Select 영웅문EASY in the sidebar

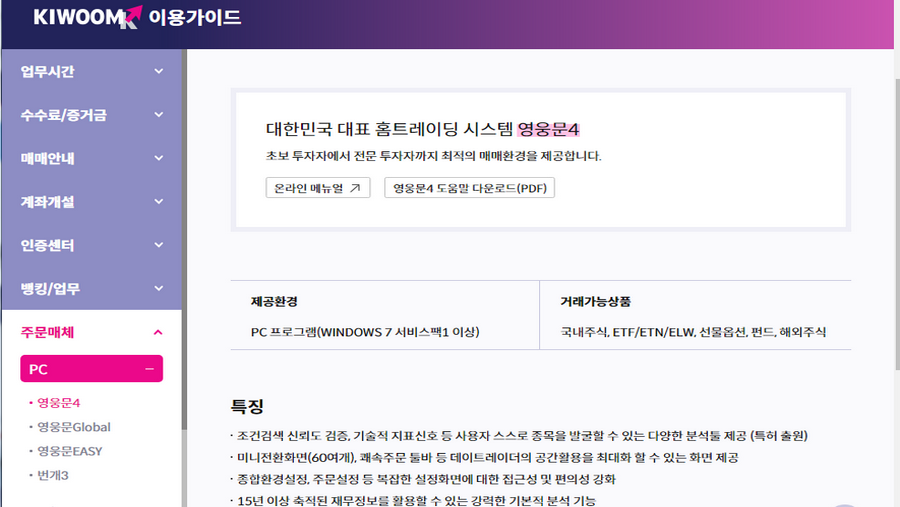click(69, 451)
